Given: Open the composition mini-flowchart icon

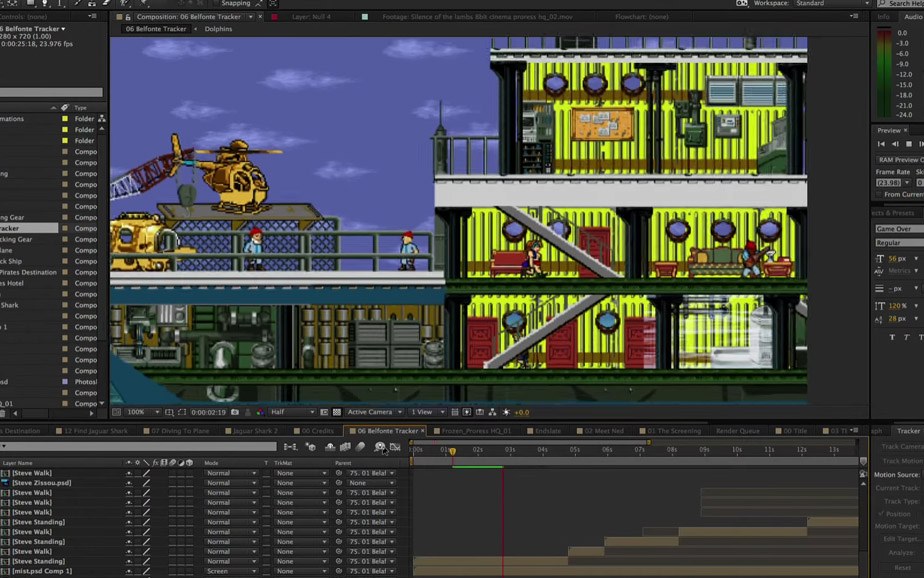Looking at the screenshot, I should (290, 447).
